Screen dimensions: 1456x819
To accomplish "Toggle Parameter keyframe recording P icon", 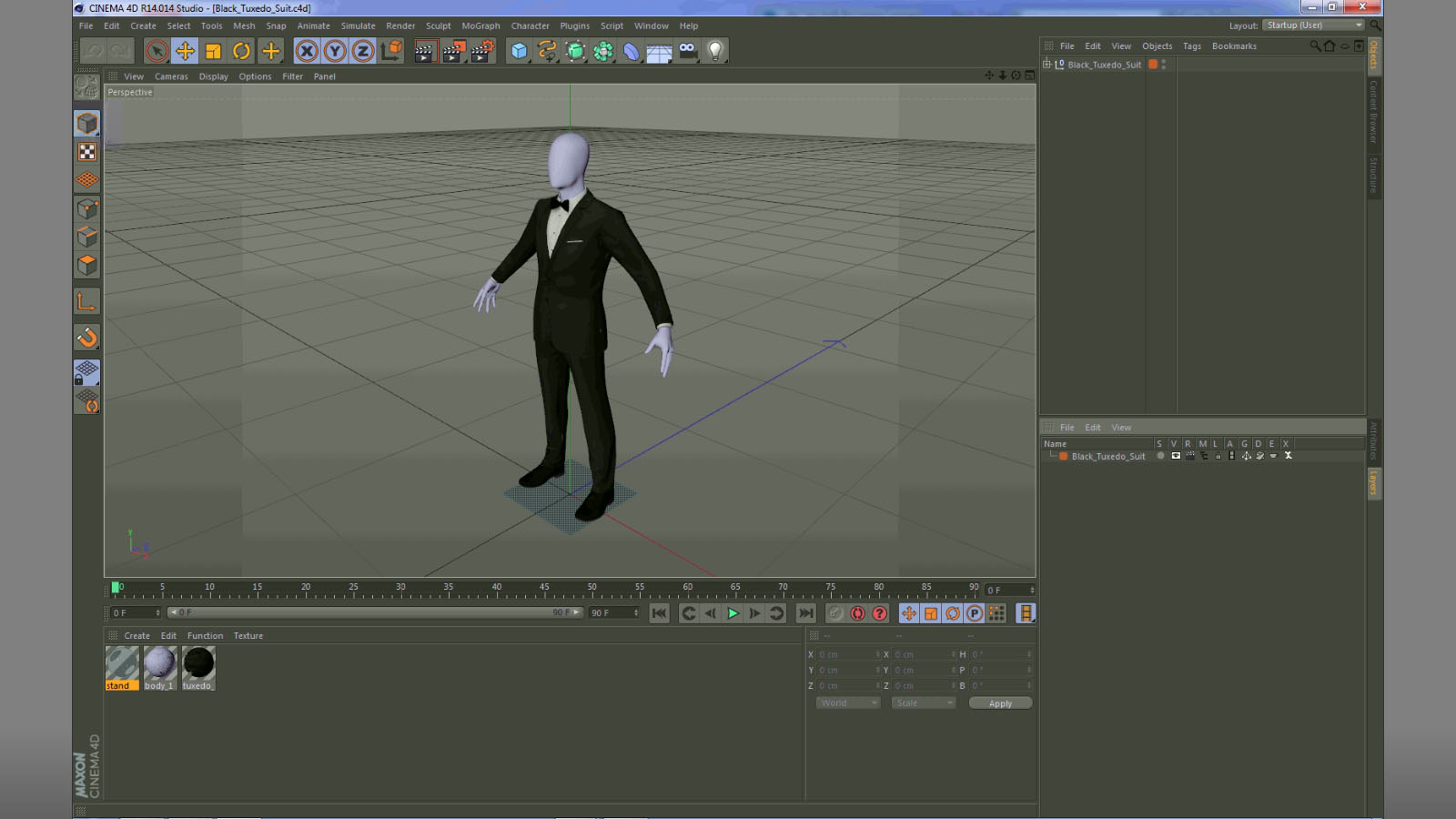I will click(x=975, y=613).
